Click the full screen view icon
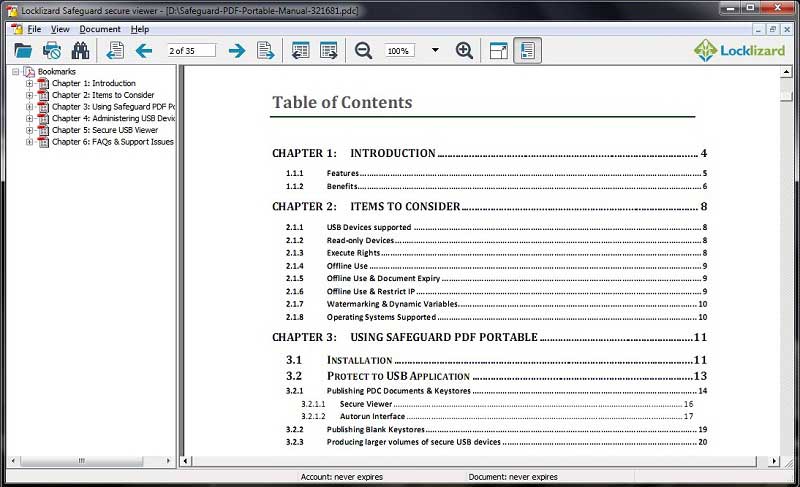The width and height of the screenshot is (800, 487). (x=498, y=50)
